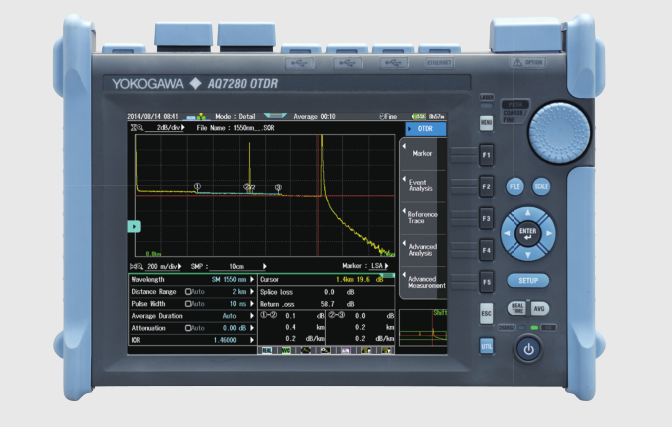This screenshot has height=427, width=672.
Task: Push the F1 function key
Action: click(486, 155)
